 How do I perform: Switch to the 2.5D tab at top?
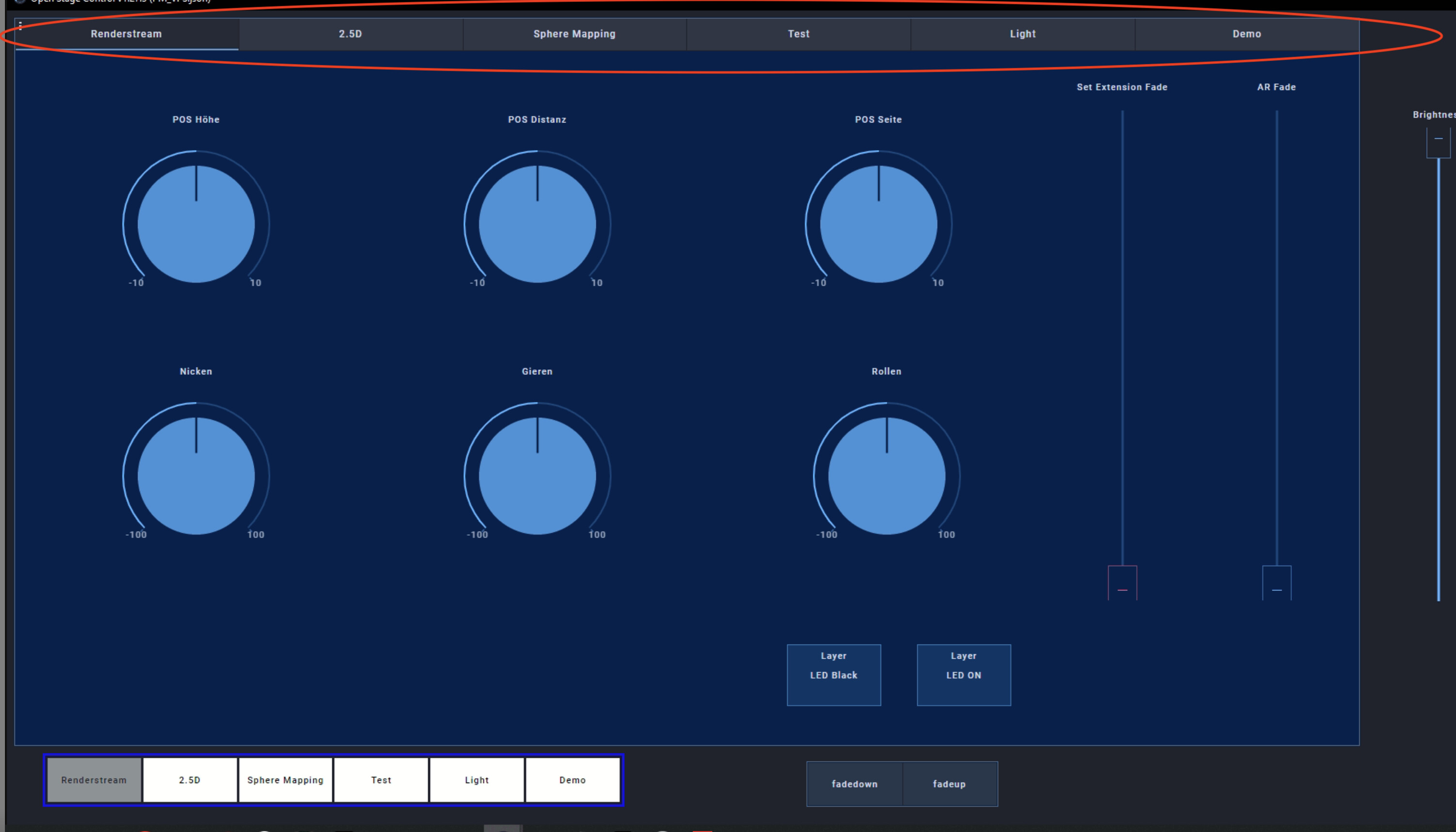[350, 34]
